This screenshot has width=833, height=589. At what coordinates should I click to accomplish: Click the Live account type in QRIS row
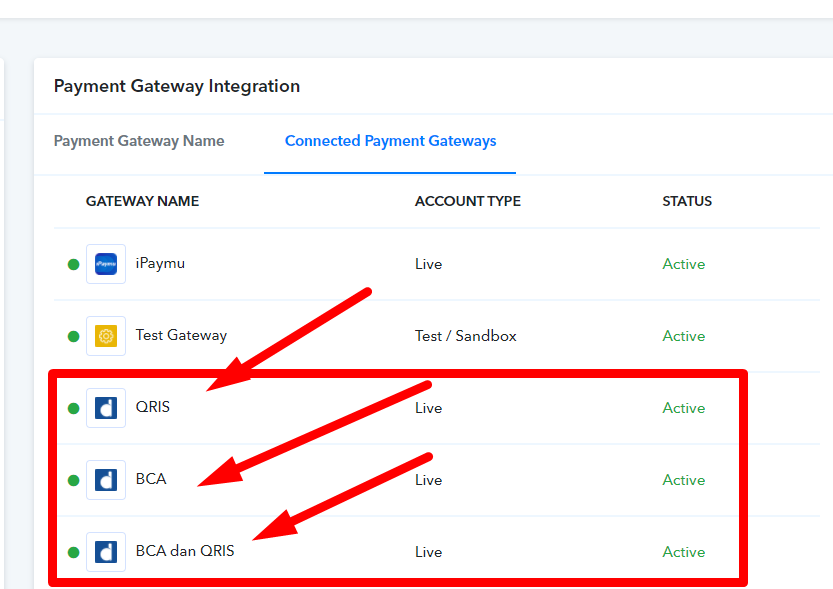tap(428, 408)
